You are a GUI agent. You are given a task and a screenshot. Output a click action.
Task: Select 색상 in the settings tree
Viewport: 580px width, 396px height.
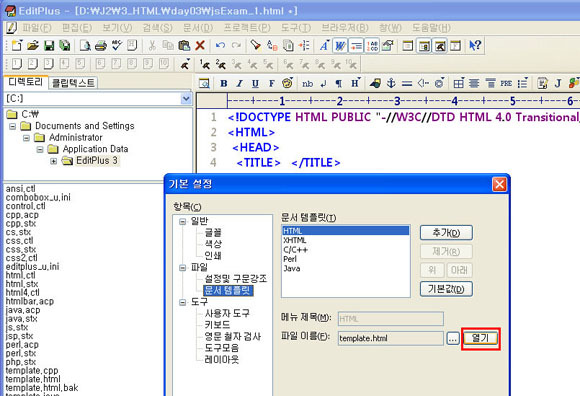(213, 244)
